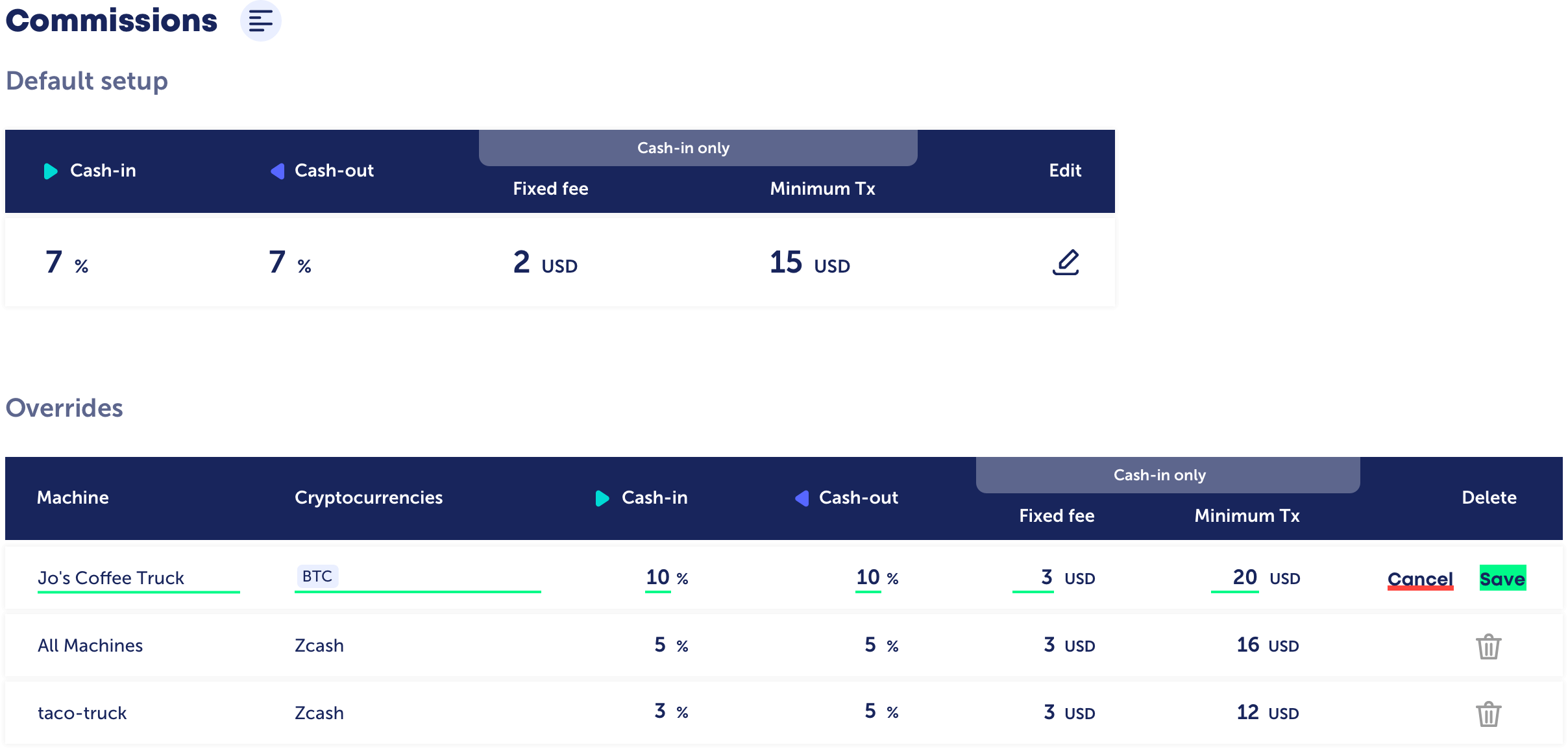The width and height of the screenshot is (1568, 749).
Task: Save the Jo's Coffee Truck override
Action: [1502, 579]
